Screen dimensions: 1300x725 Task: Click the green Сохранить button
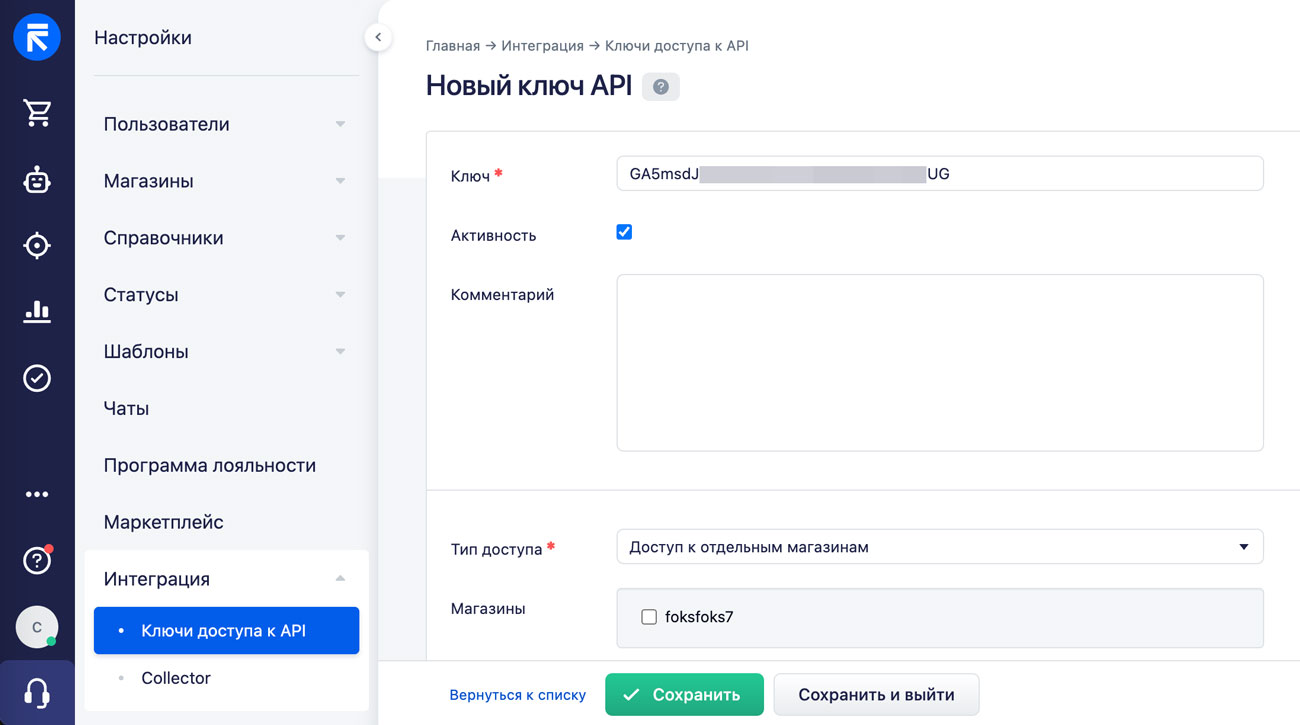pos(684,694)
